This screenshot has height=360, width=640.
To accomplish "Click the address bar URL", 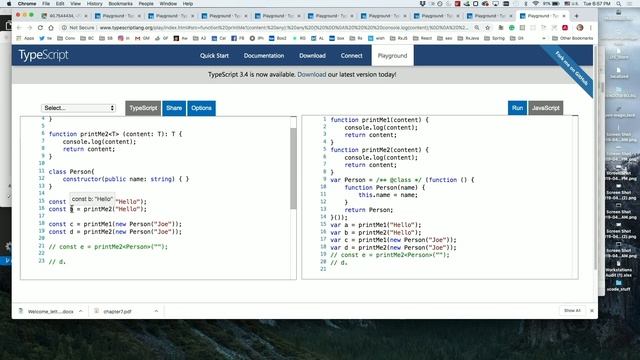I will [x=284, y=28].
